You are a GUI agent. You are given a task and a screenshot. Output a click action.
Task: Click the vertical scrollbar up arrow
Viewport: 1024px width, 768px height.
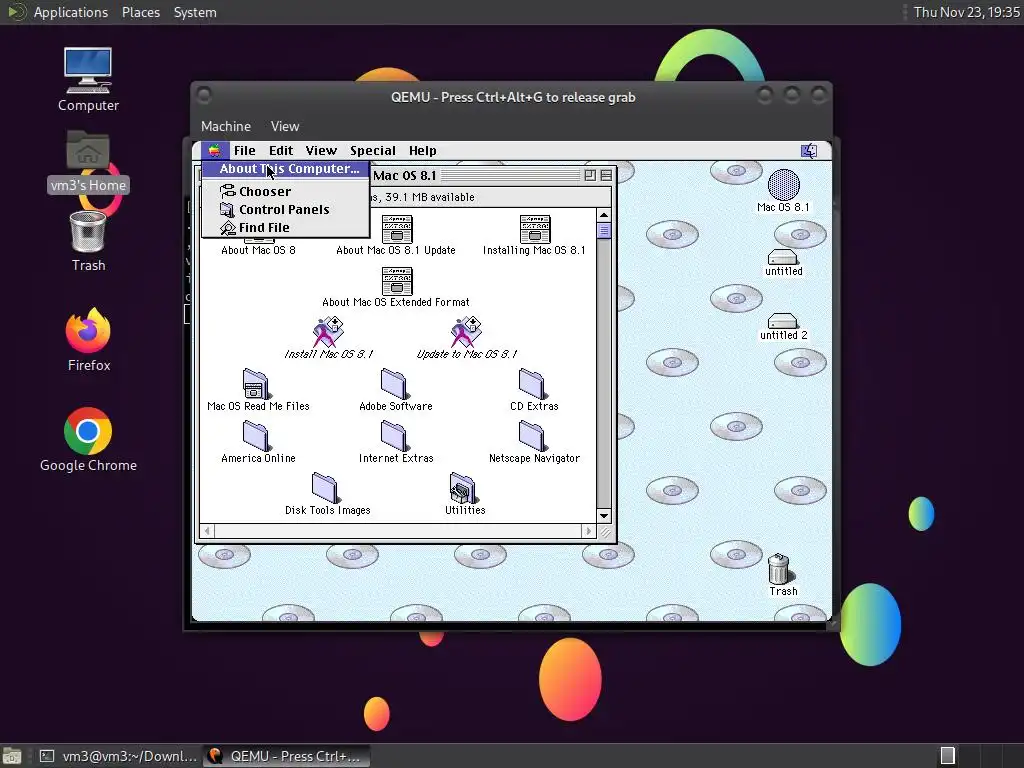pos(603,215)
